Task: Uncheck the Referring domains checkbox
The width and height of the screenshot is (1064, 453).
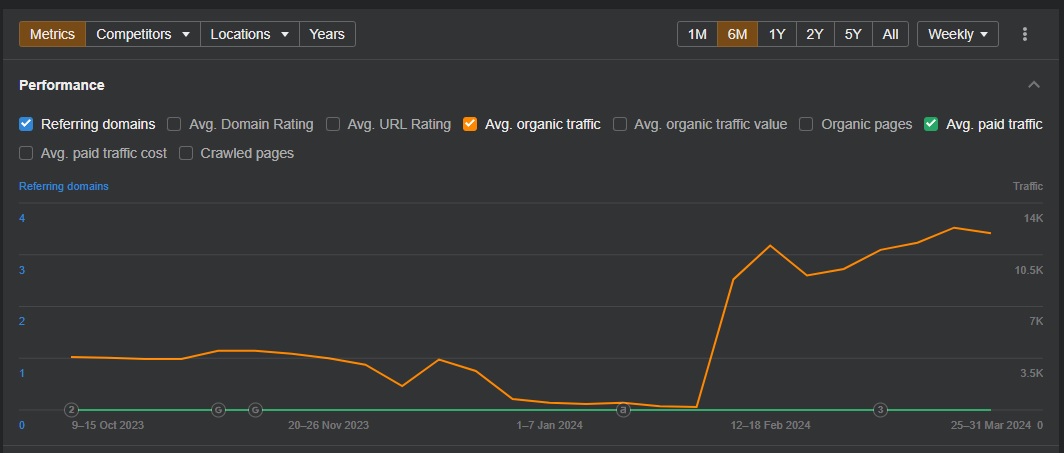Action: (x=26, y=124)
